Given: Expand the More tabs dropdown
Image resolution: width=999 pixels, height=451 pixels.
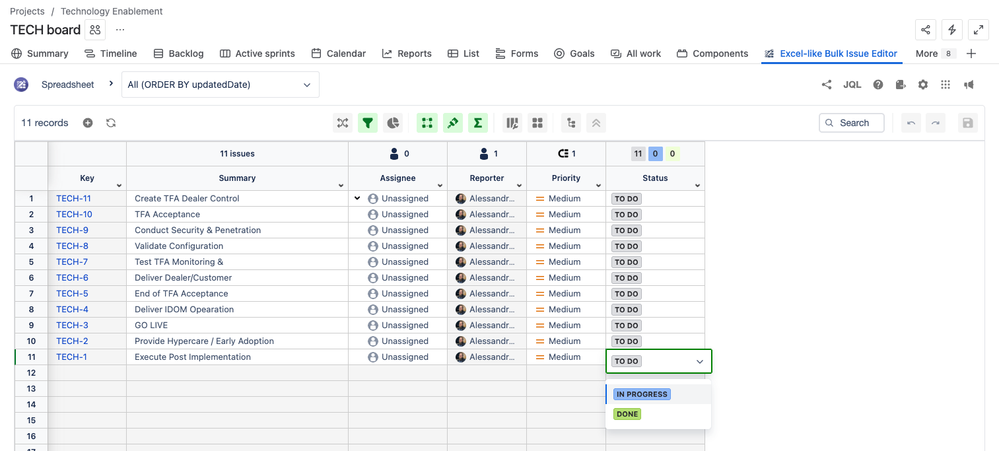Looking at the screenshot, I should 934,54.
